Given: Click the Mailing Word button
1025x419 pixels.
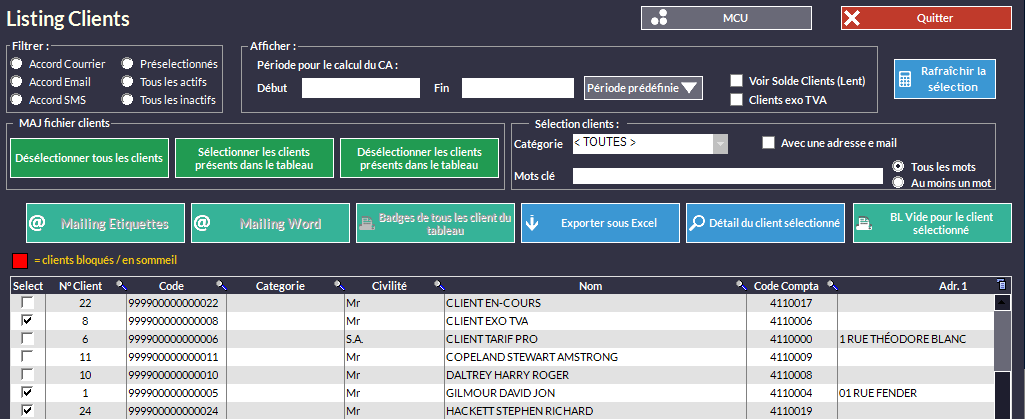Looking at the screenshot, I should (270, 223).
